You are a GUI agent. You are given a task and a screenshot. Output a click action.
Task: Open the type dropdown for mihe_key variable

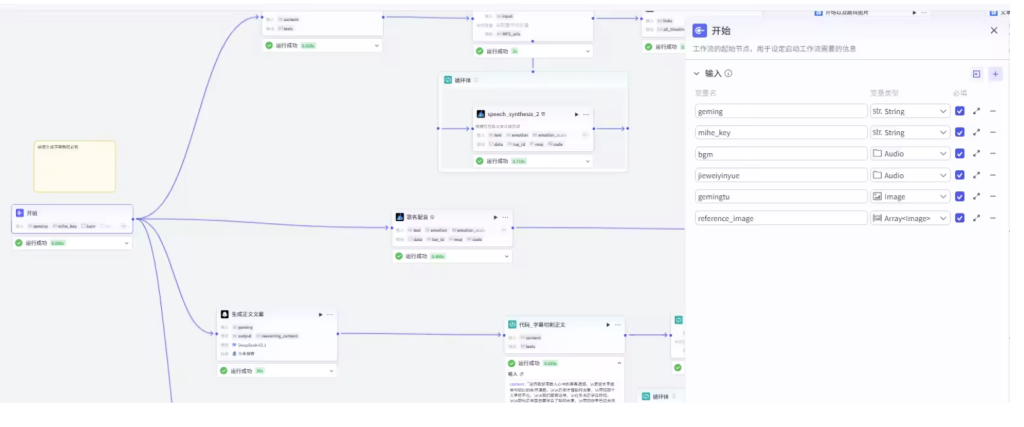click(x=909, y=132)
